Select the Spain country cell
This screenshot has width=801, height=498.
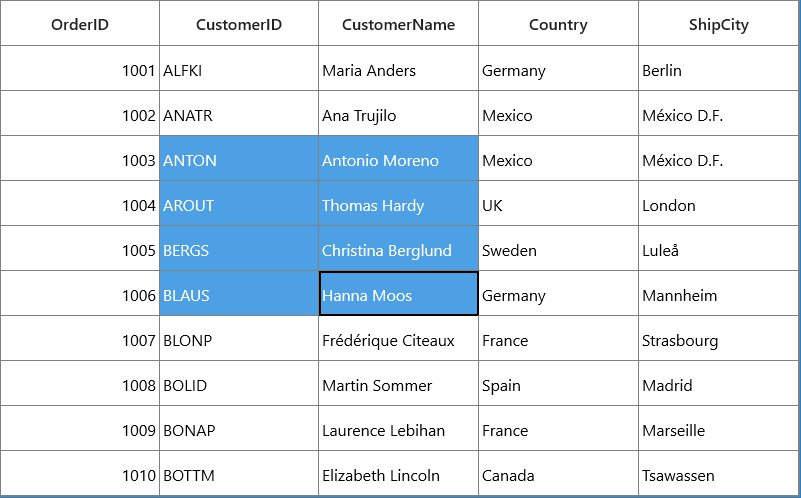point(558,383)
